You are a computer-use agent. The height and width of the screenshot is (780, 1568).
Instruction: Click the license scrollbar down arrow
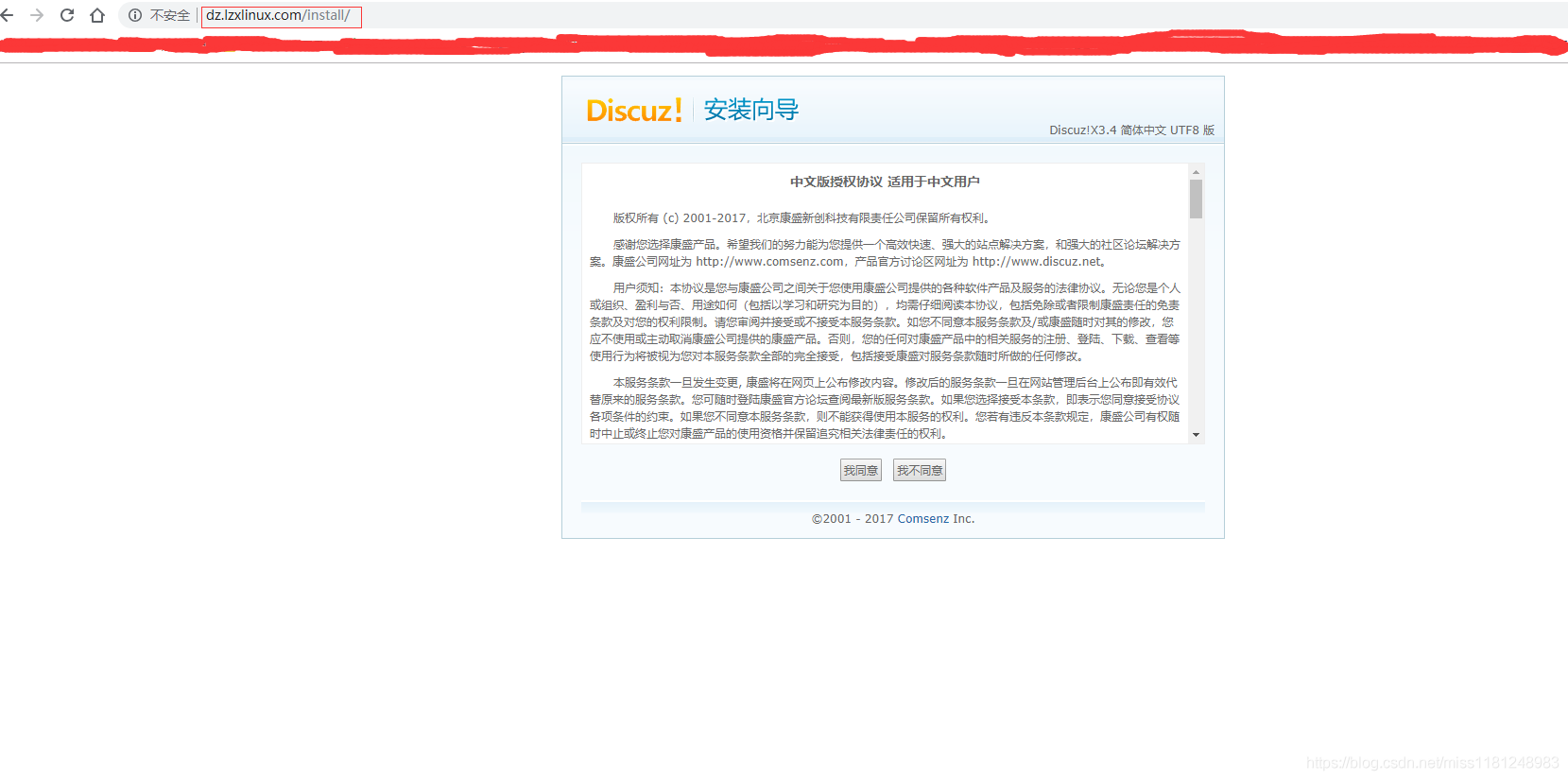click(1196, 435)
